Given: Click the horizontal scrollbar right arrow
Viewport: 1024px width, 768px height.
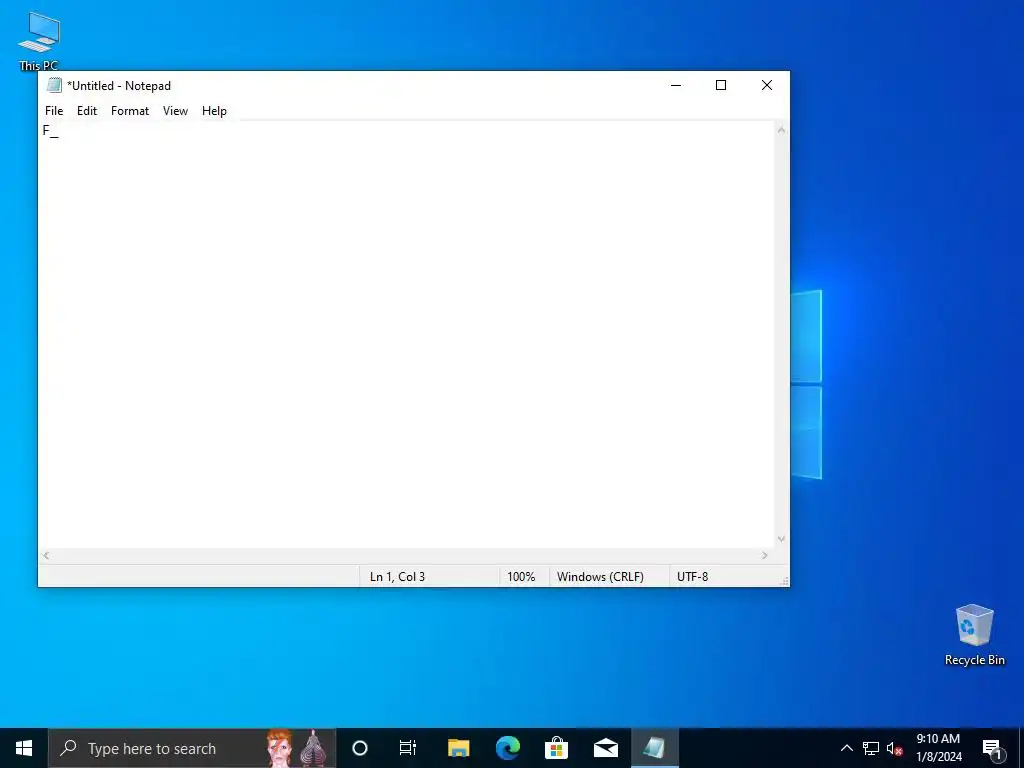Looking at the screenshot, I should pos(764,556).
